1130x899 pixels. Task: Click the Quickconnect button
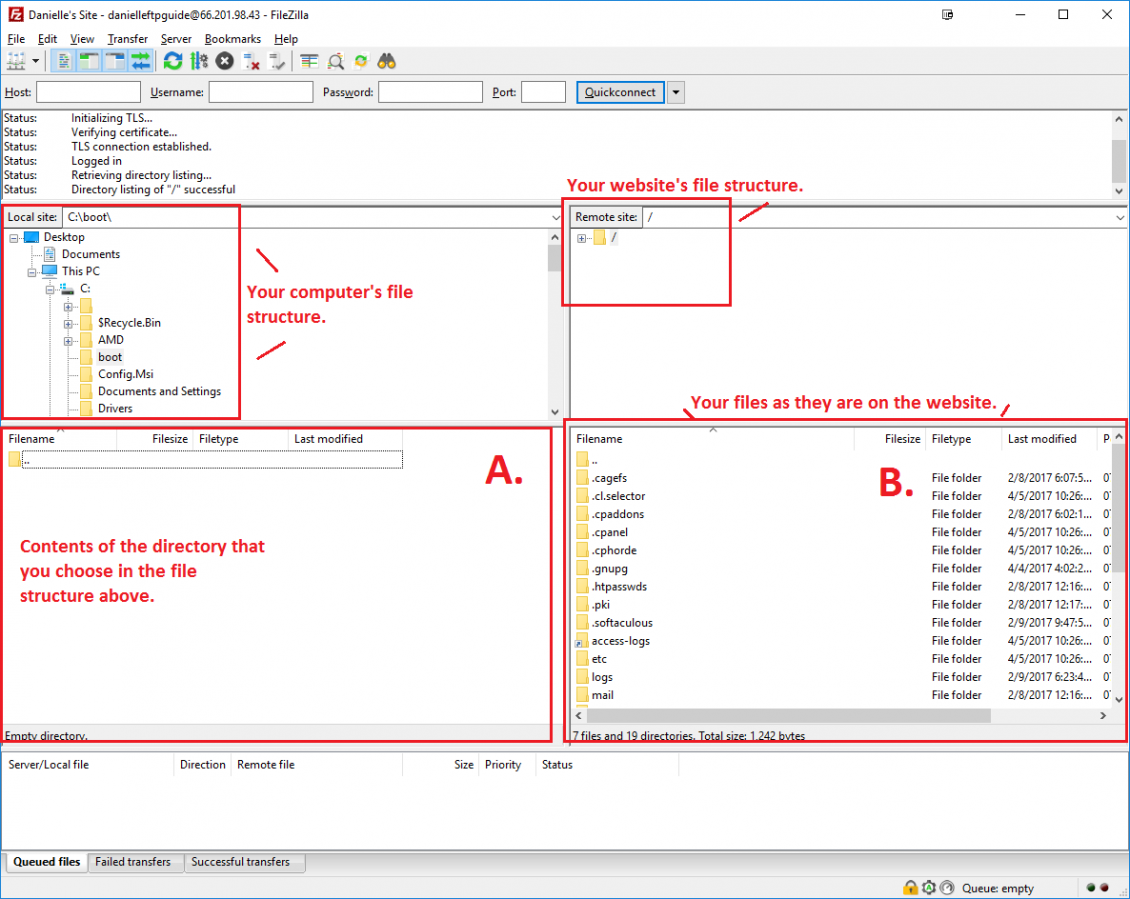click(x=620, y=92)
